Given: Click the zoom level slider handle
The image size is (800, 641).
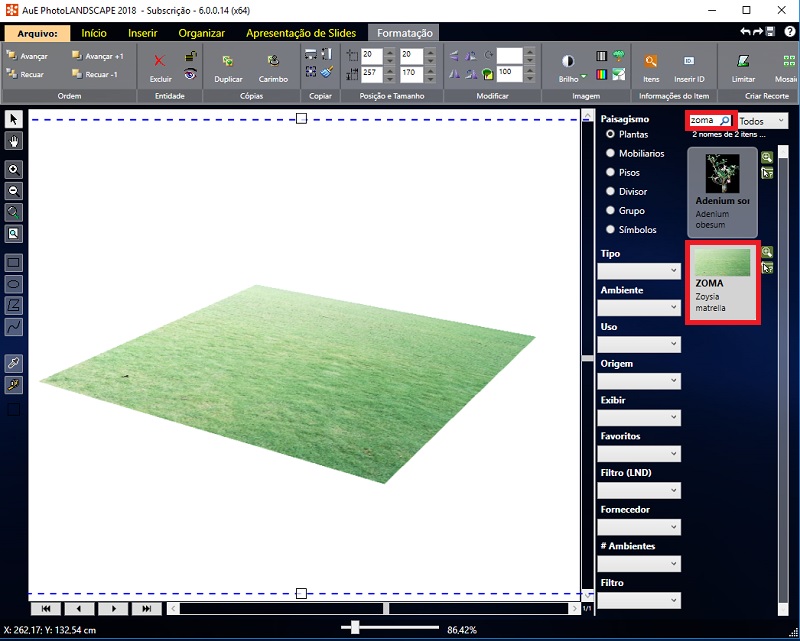Looking at the screenshot, I should click(357, 629).
